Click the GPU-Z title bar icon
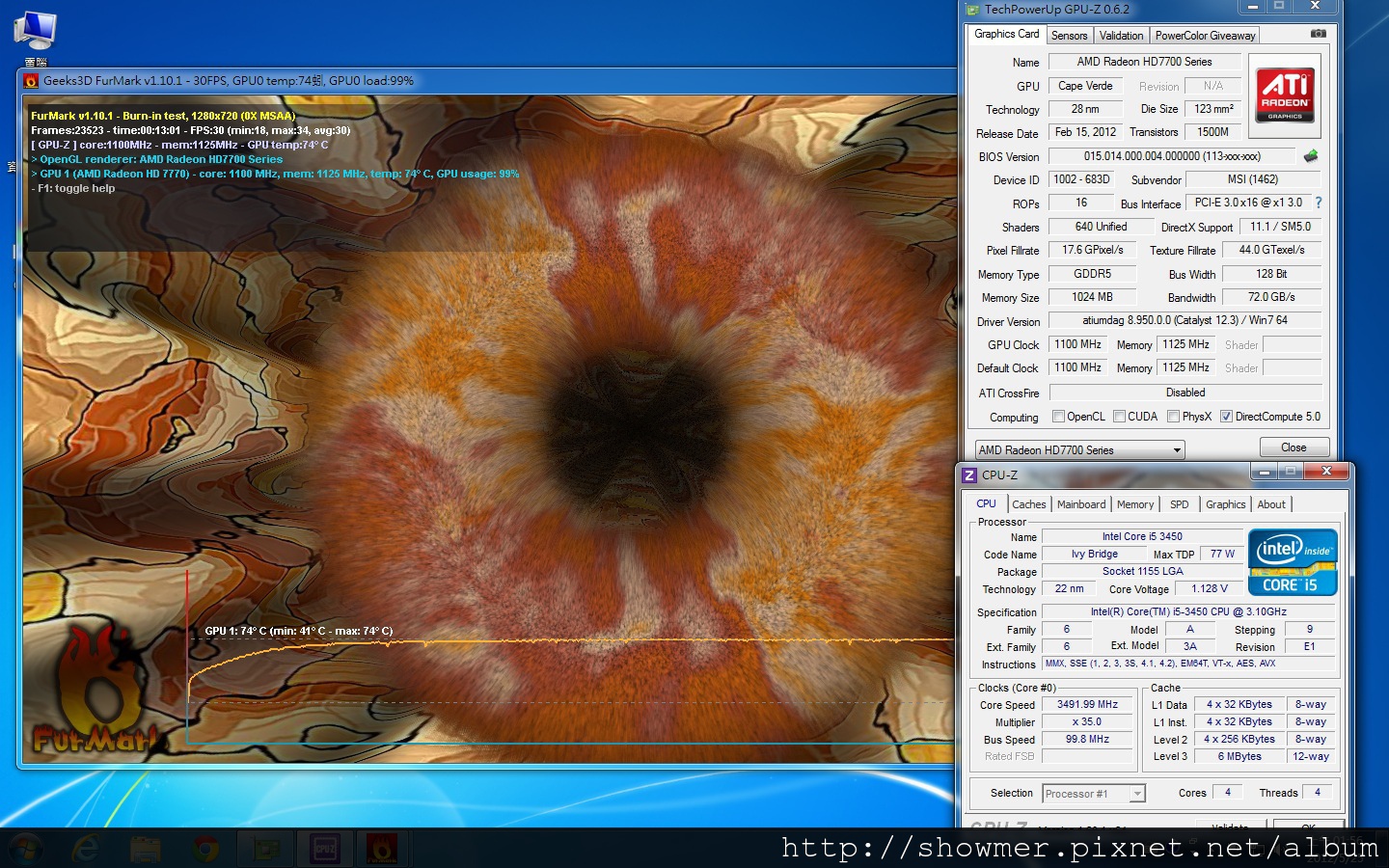 (972, 10)
